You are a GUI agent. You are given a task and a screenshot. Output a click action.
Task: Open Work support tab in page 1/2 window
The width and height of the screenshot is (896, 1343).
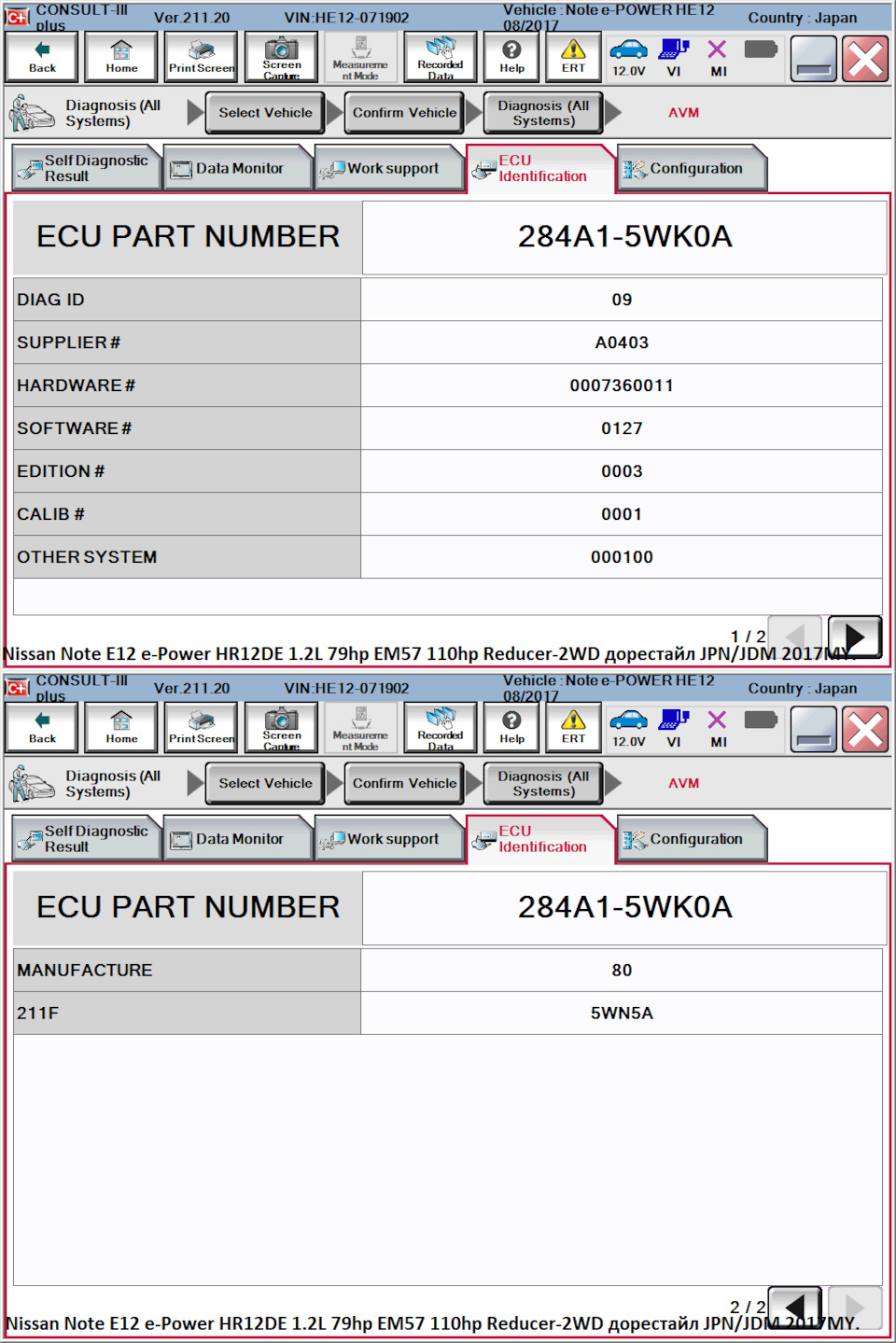click(390, 168)
